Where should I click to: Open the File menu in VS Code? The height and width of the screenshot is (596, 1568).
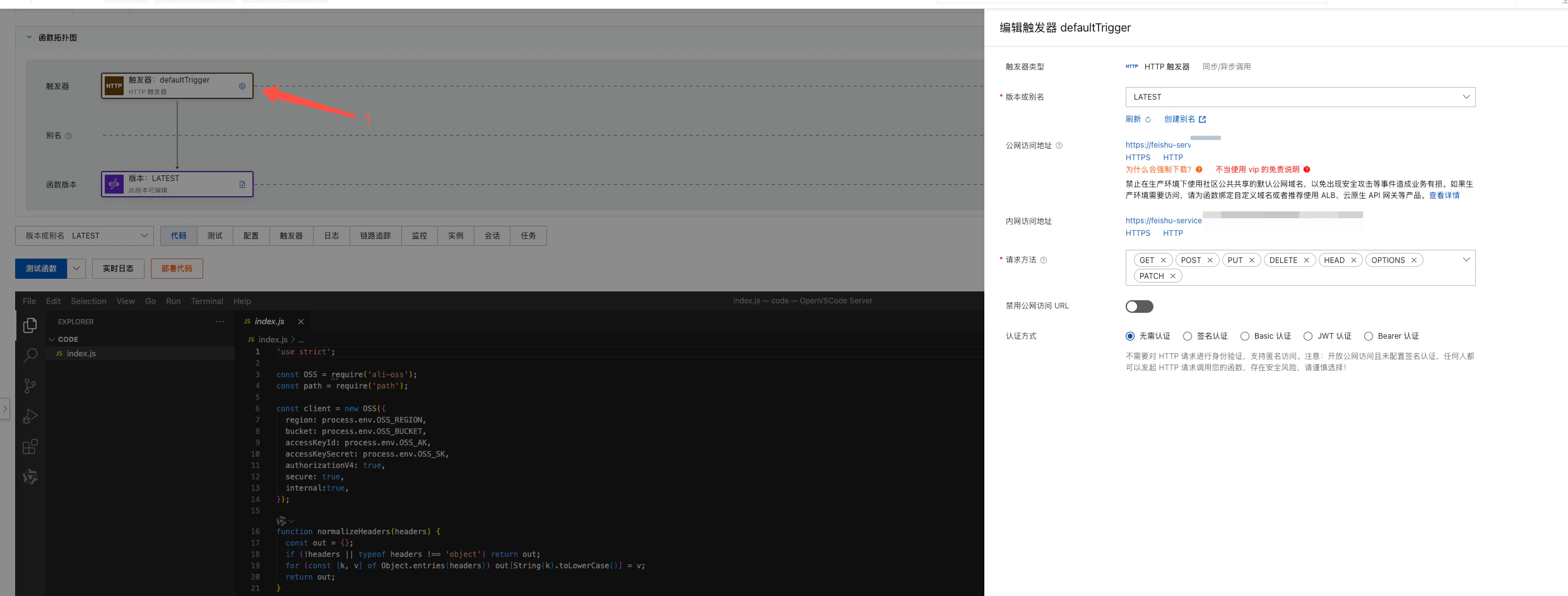(29, 301)
